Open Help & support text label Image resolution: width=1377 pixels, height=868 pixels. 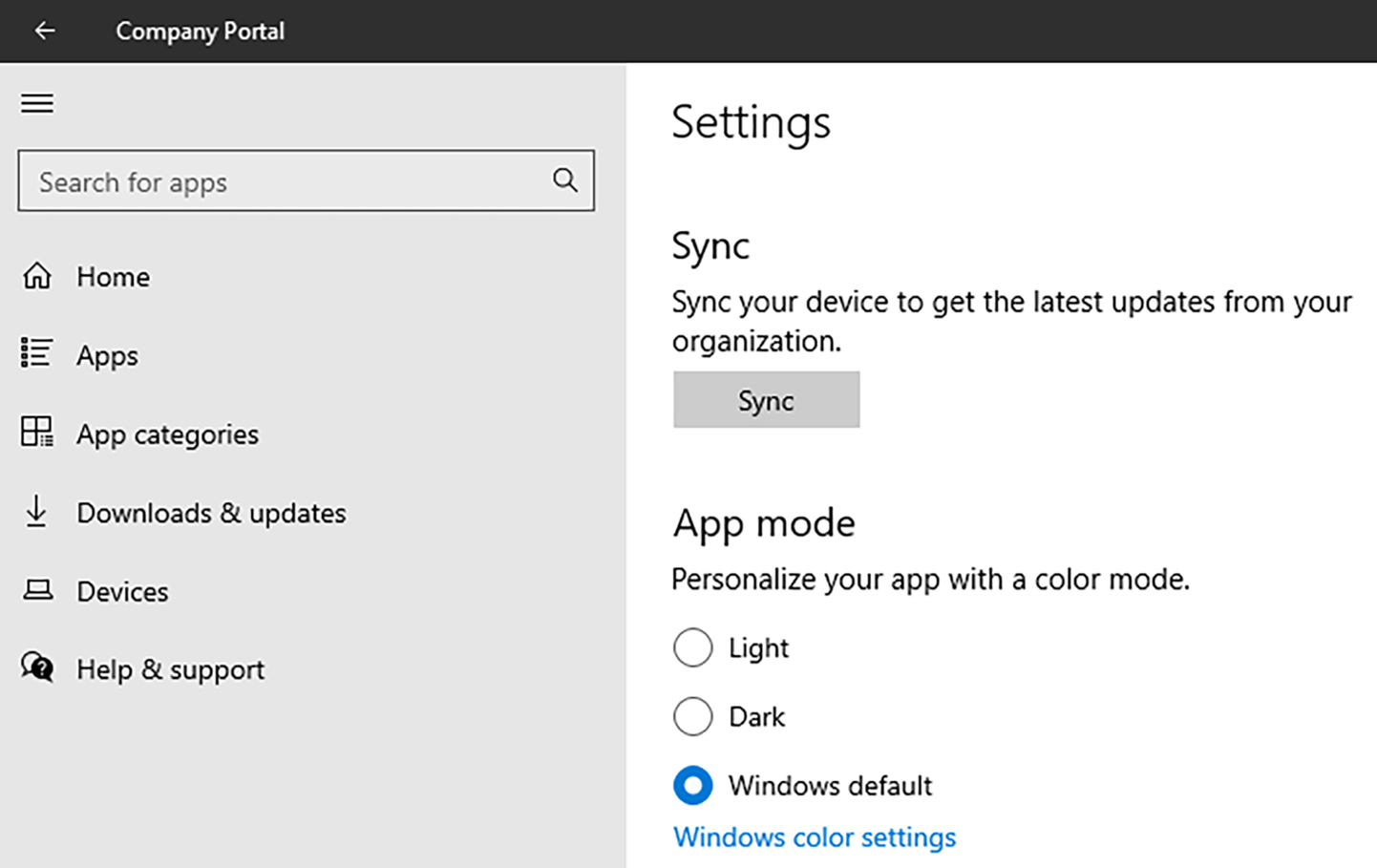pyautogui.click(x=170, y=669)
